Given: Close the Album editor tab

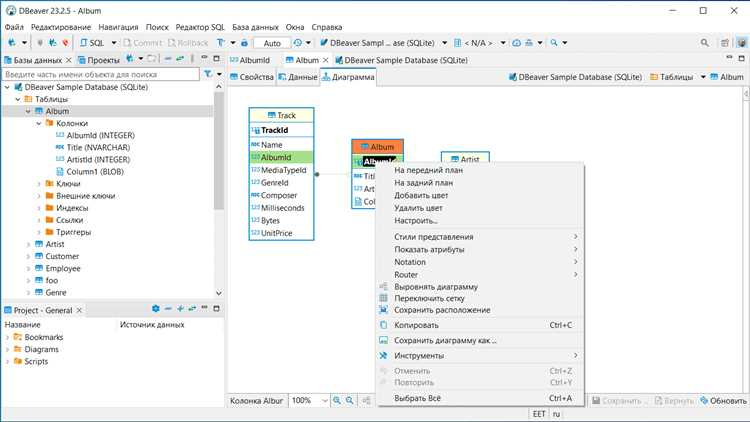Looking at the screenshot, I should click(x=325, y=60).
